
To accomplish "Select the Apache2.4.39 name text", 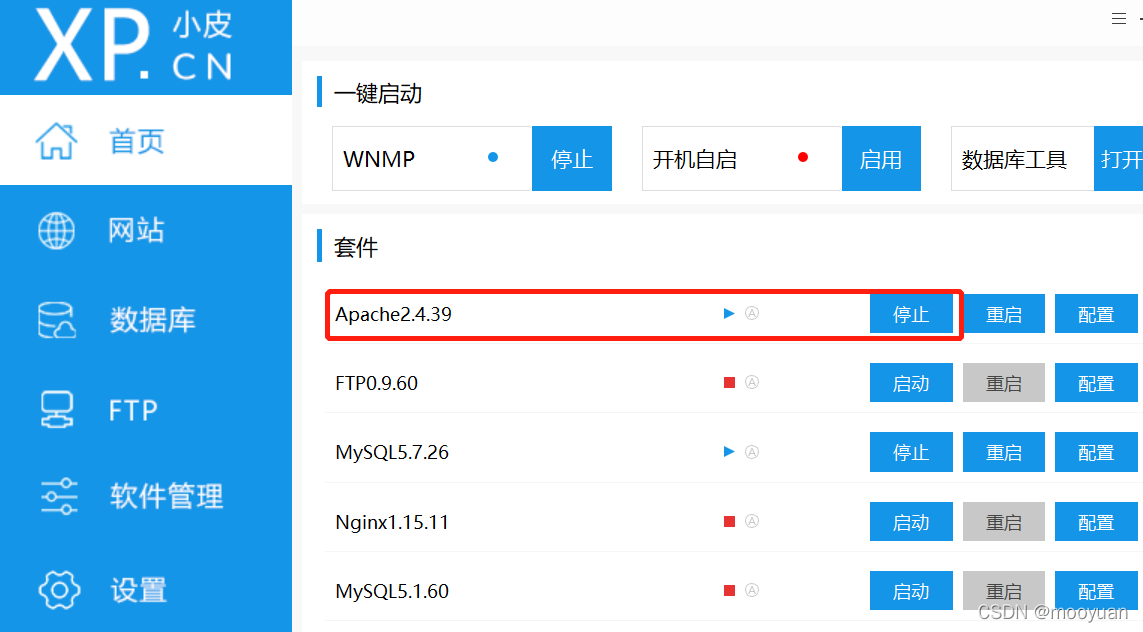I will pos(394,314).
